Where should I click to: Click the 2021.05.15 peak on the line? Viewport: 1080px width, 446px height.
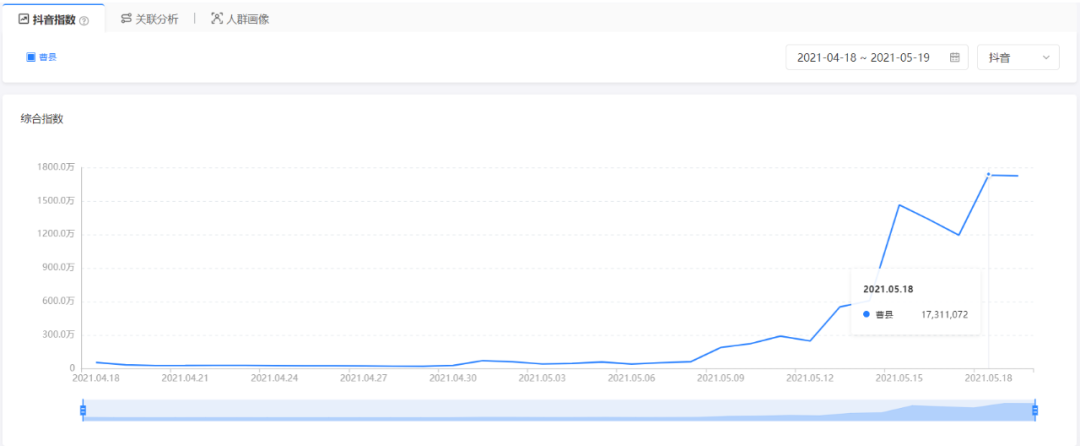coord(899,205)
